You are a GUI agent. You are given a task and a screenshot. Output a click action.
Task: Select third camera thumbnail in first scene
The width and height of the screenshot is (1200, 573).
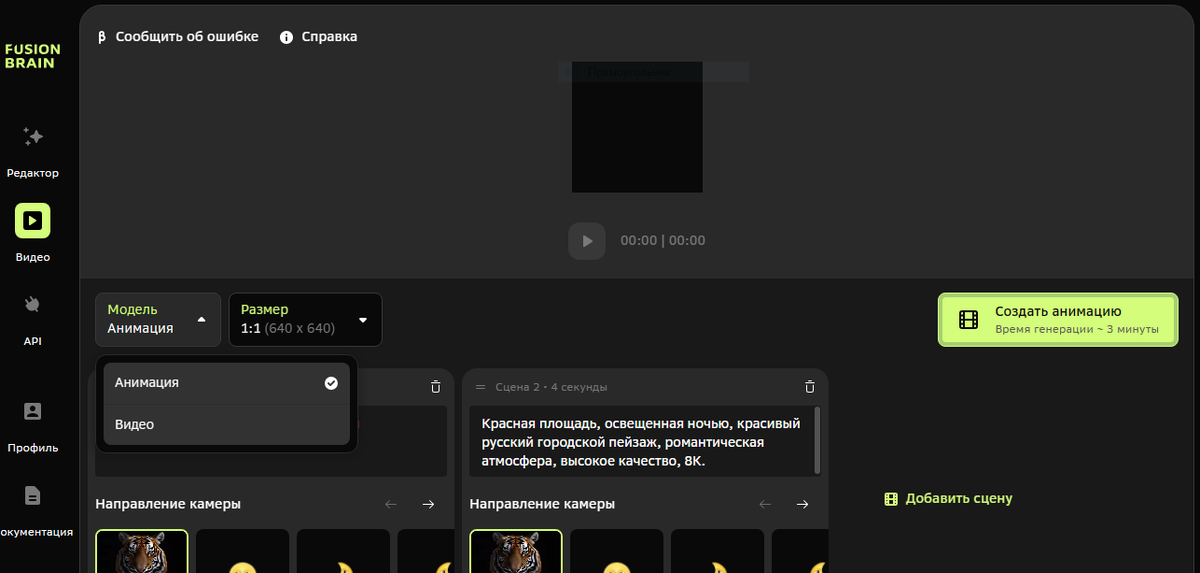coord(343,551)
